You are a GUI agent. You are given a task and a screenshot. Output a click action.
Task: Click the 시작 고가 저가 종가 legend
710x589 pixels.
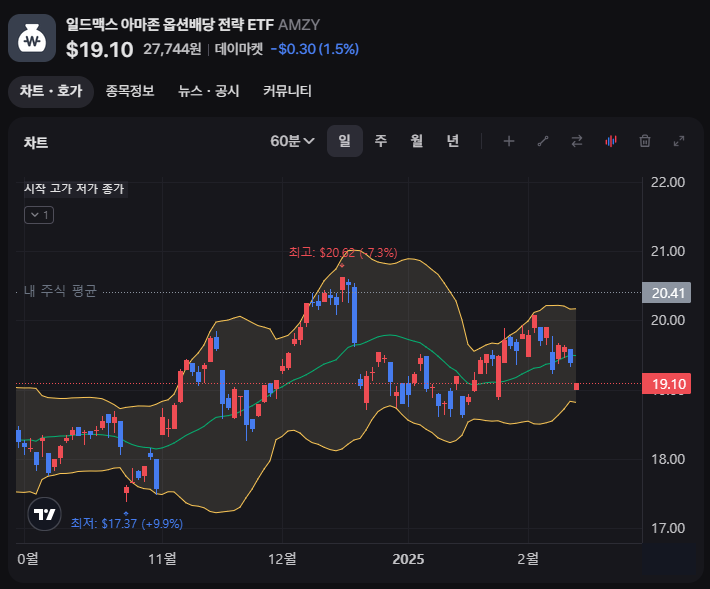coord(74,189)
